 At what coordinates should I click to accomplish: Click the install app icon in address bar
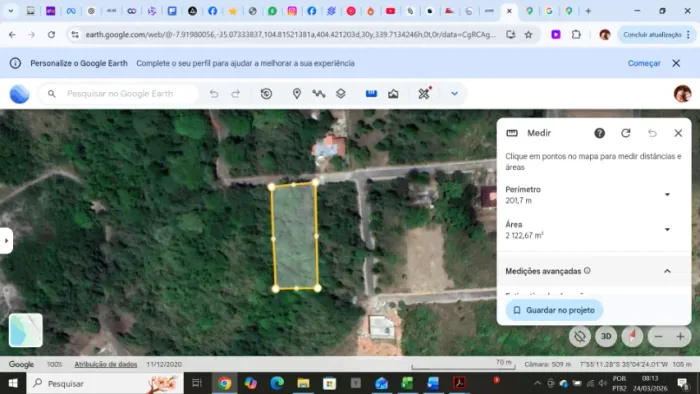coord(510,34)
